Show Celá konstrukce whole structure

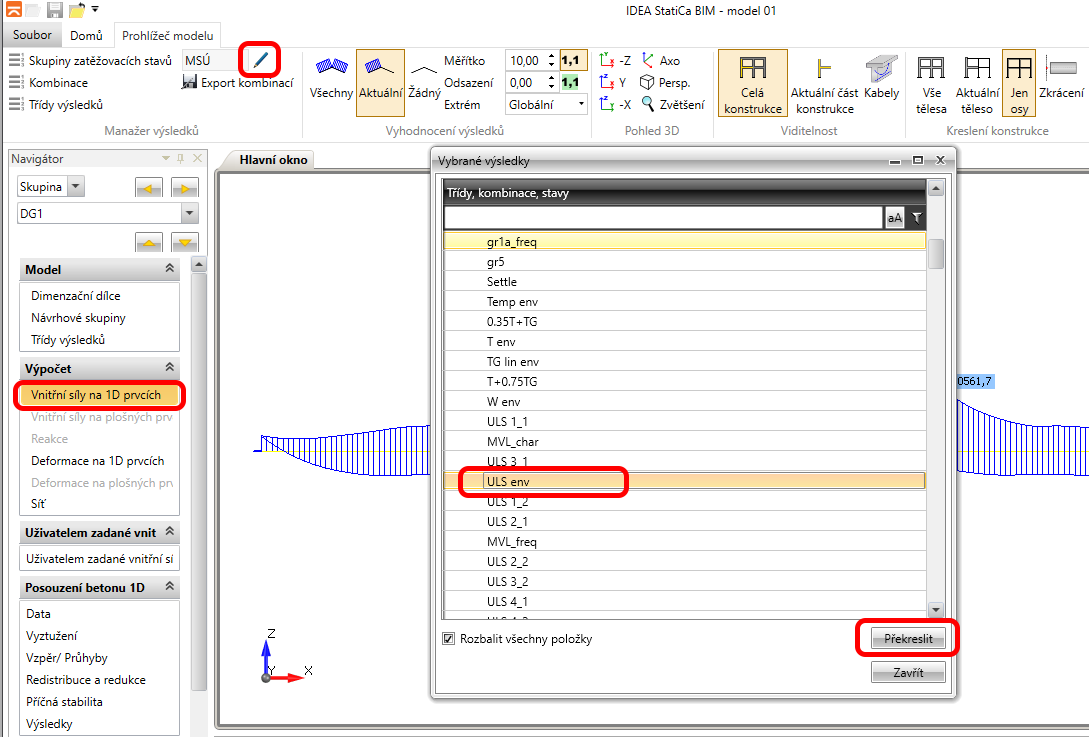pyautogui.click(x=744, y=82)
